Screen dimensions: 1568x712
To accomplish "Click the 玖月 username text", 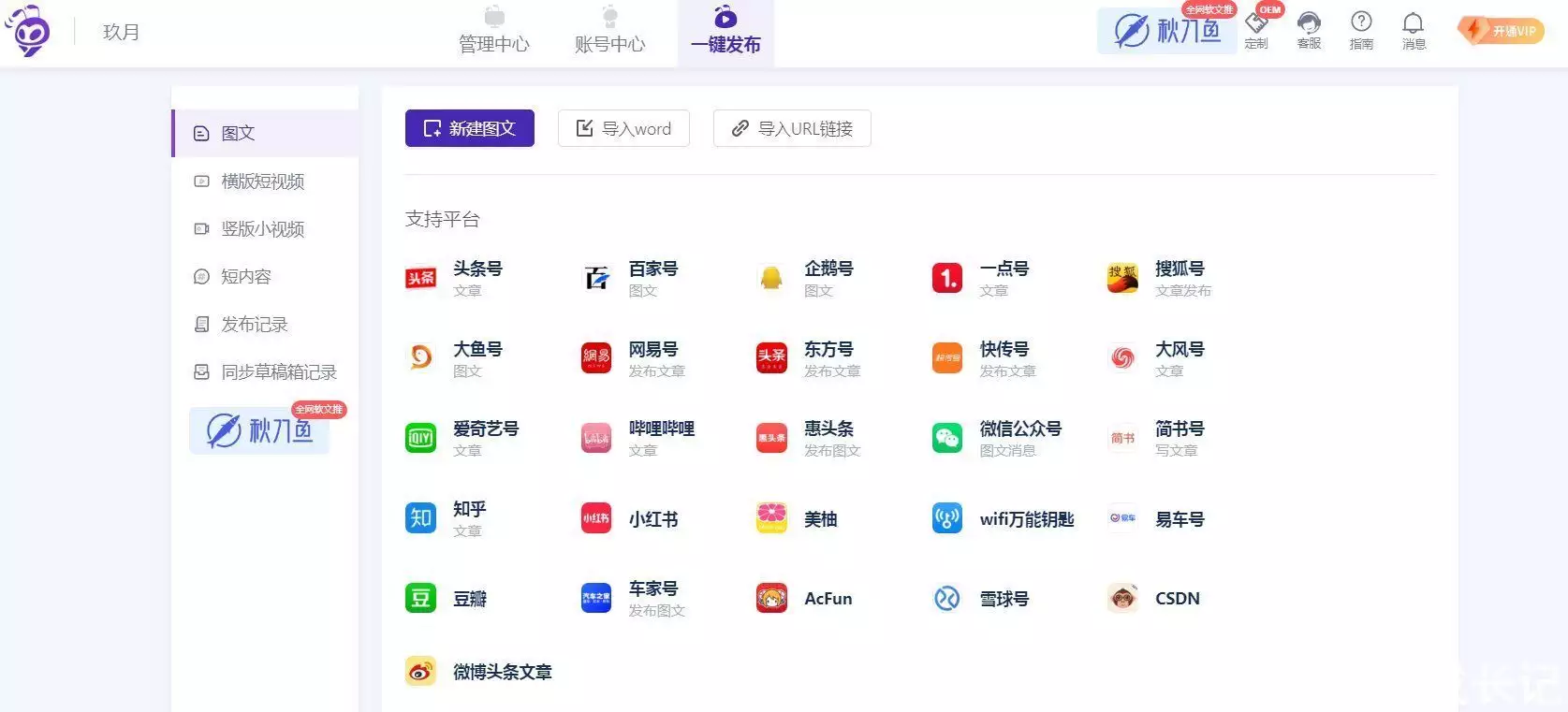I will [121, 32].
